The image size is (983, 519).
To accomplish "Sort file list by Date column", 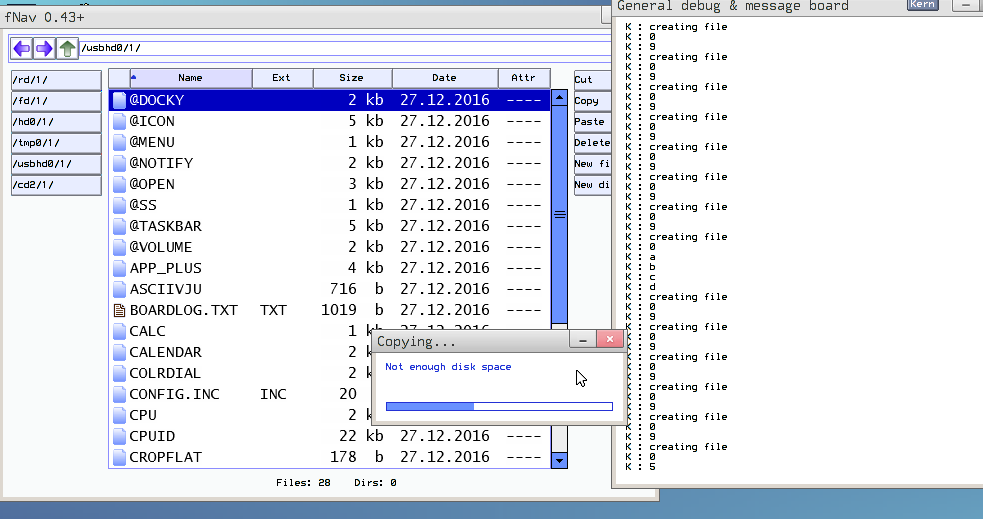I will point(444,78).
